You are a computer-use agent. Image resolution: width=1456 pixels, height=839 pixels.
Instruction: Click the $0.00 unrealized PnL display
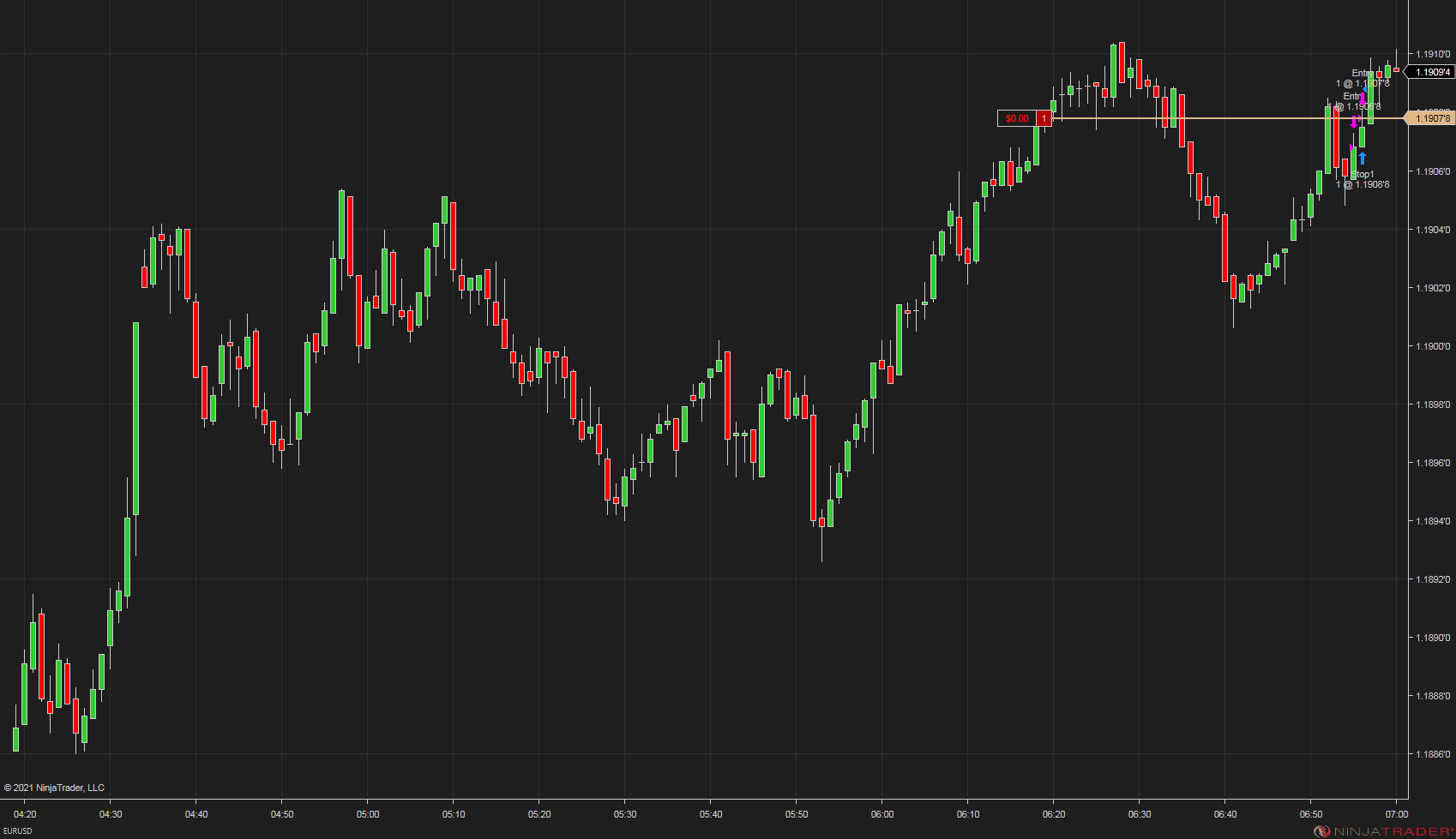pyautogui.click(x=1017, y=118)
